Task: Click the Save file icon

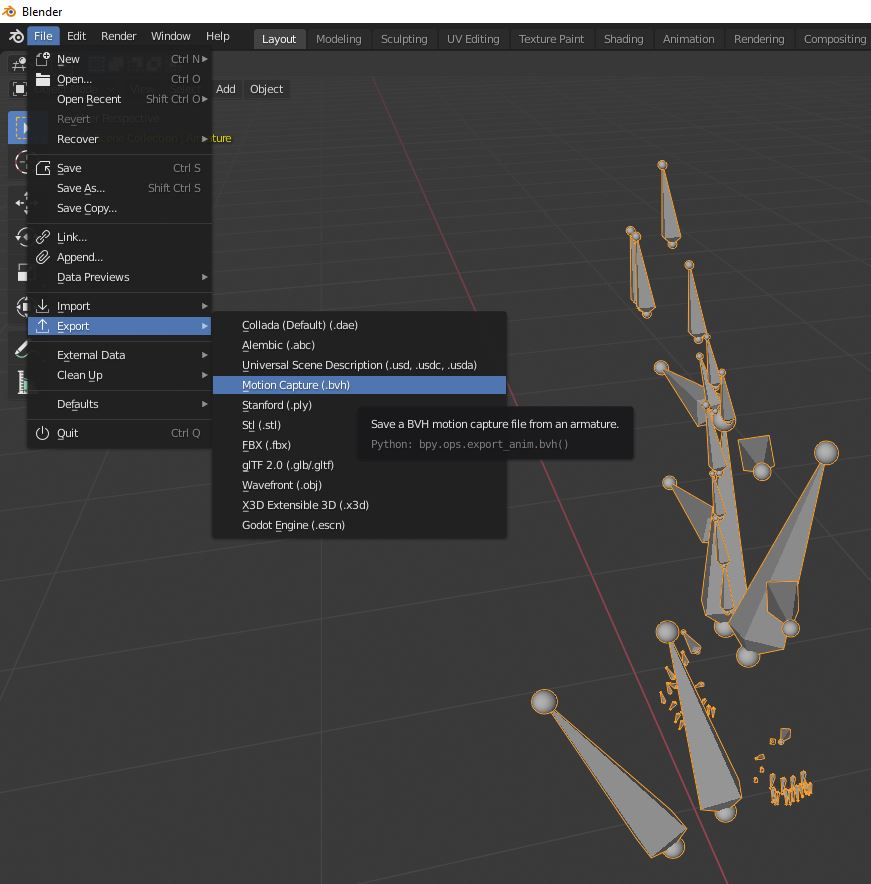Action: (43, 168)
